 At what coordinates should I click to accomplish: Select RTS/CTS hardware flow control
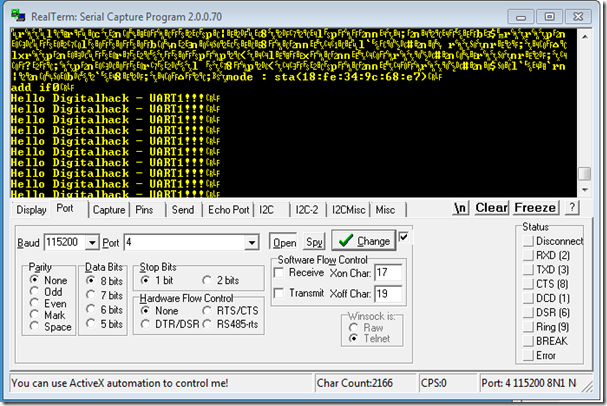pyautogui.click(x=231, y=311)
